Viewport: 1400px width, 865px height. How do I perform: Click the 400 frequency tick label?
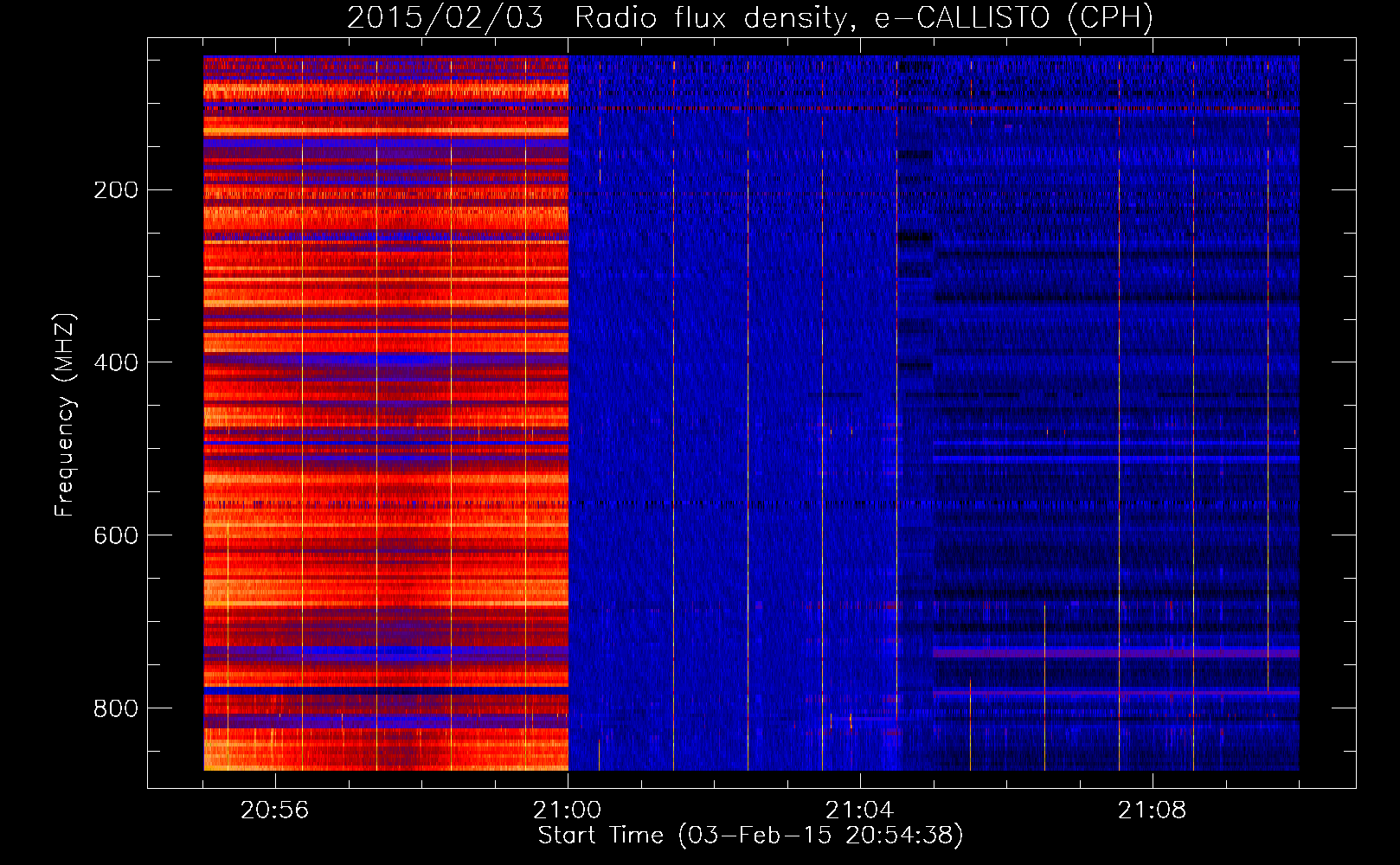tap(116, 362)
